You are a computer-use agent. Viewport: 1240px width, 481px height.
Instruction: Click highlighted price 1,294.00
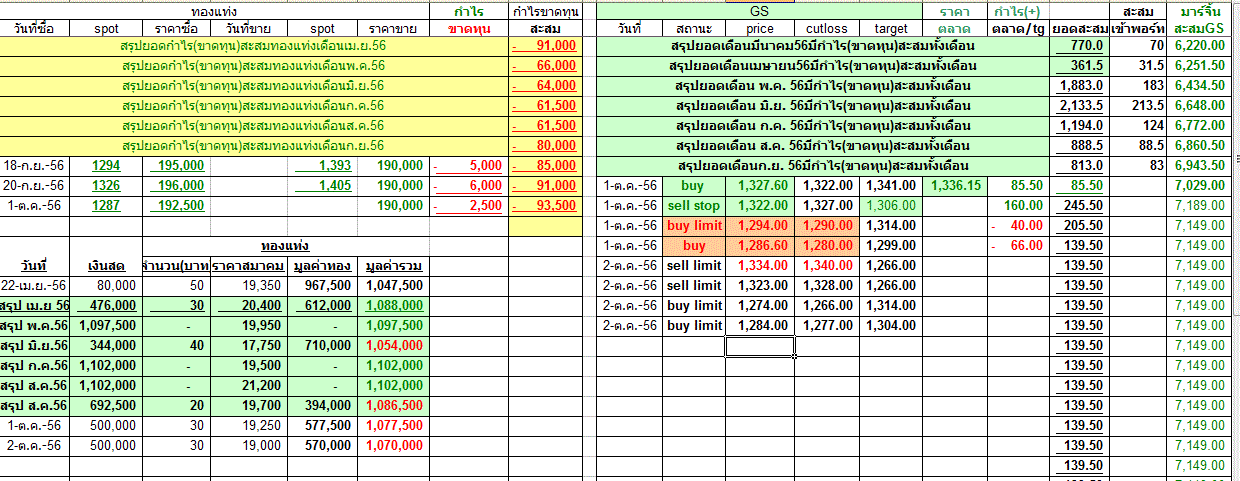tap(760, 226)
